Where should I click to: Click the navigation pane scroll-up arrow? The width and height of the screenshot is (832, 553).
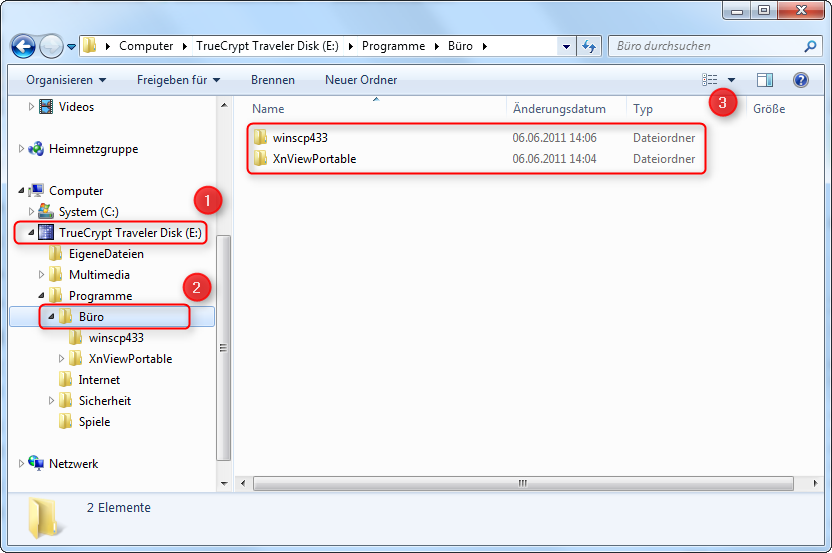point(224,106)
